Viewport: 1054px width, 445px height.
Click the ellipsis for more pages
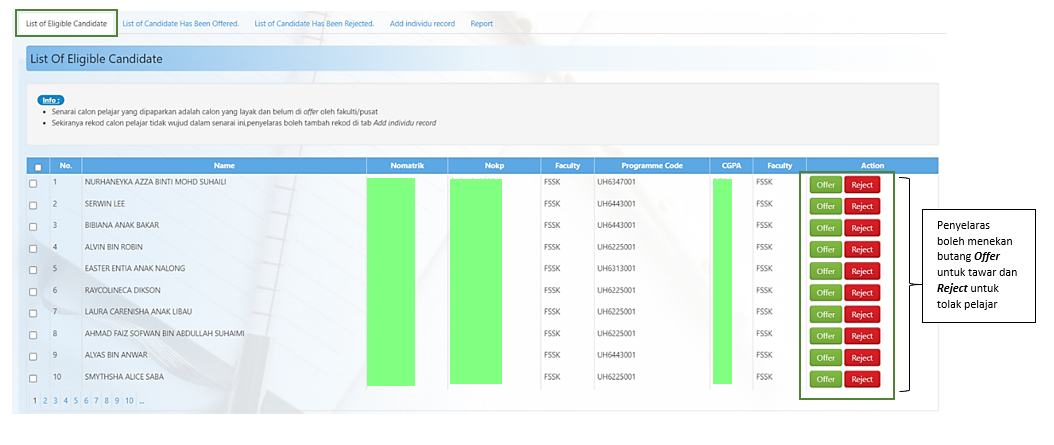[x=142, y=400]
